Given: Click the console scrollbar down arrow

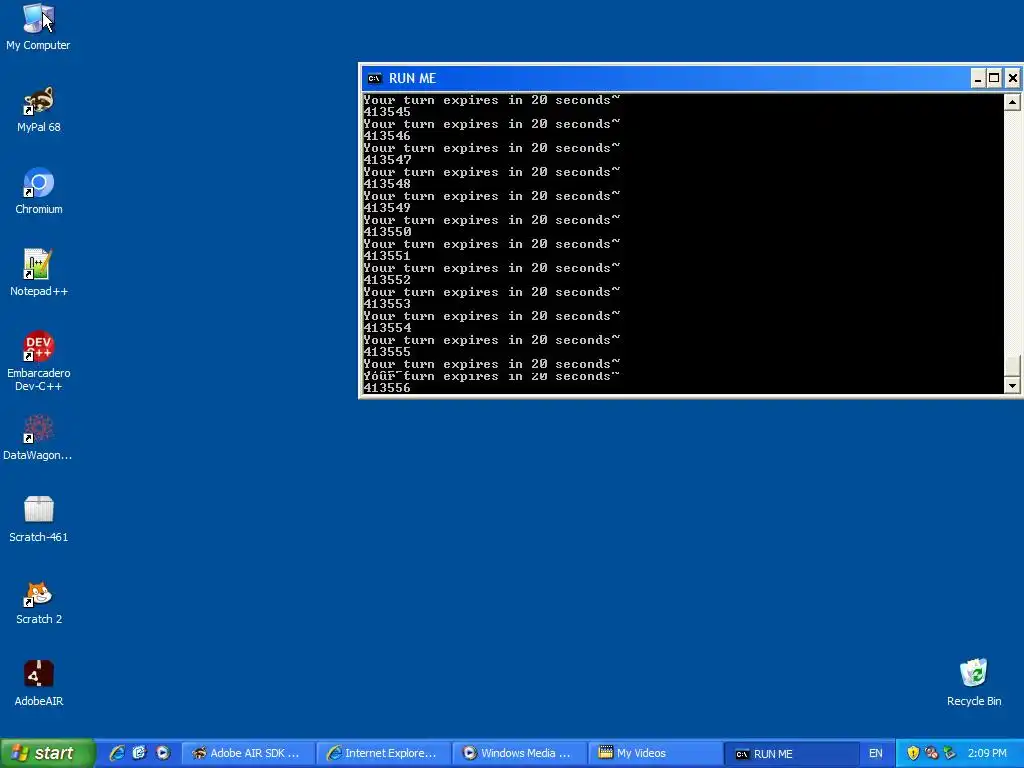Looking at the screenshot, I should coord(1012,385).
